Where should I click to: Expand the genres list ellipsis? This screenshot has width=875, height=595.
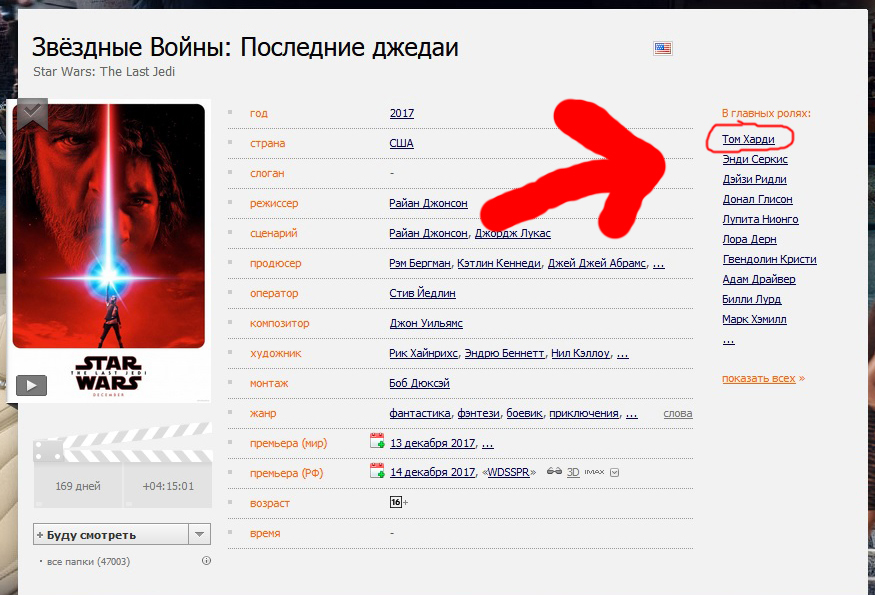[x=632, y=414]
